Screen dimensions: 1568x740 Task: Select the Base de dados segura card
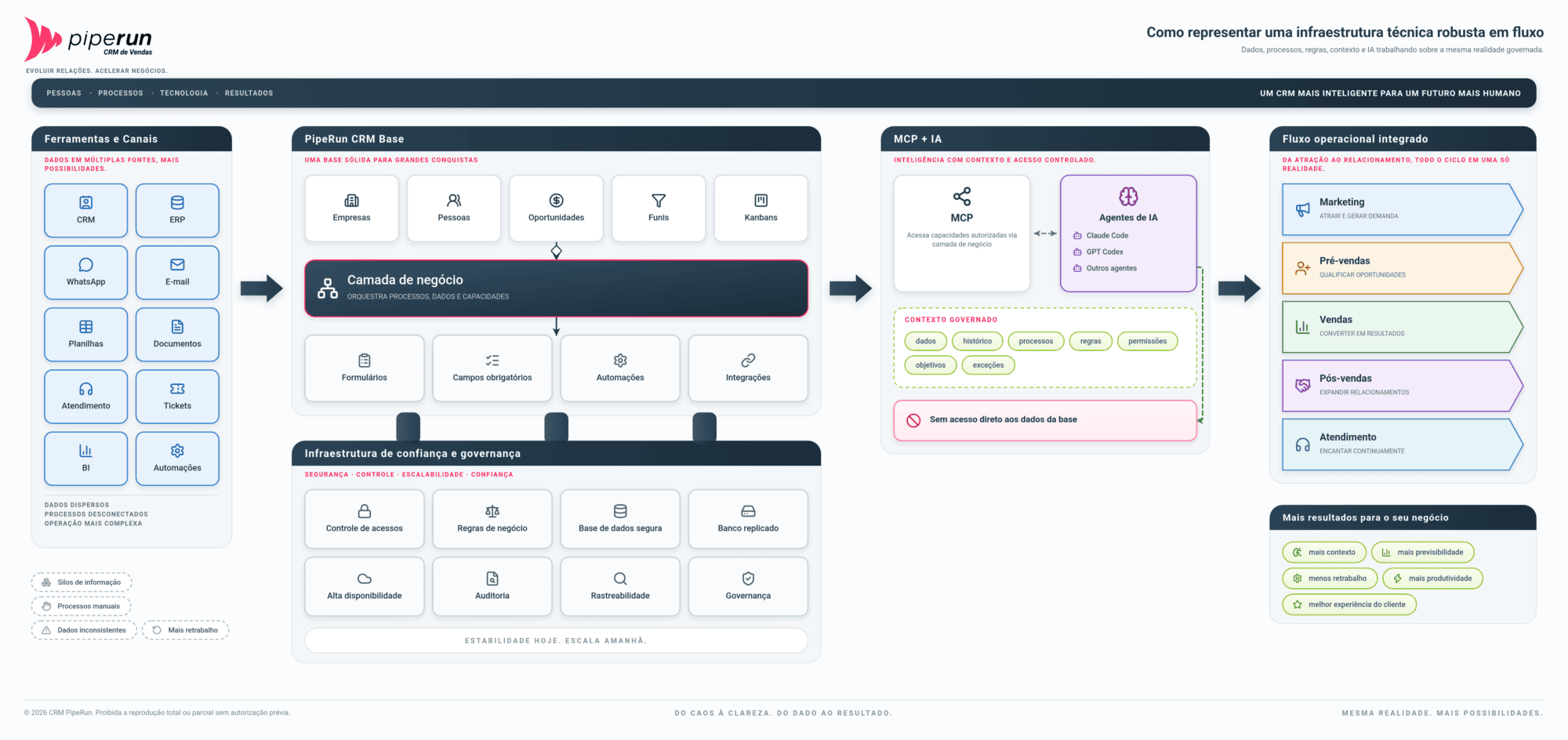click(x=620, y=519)
